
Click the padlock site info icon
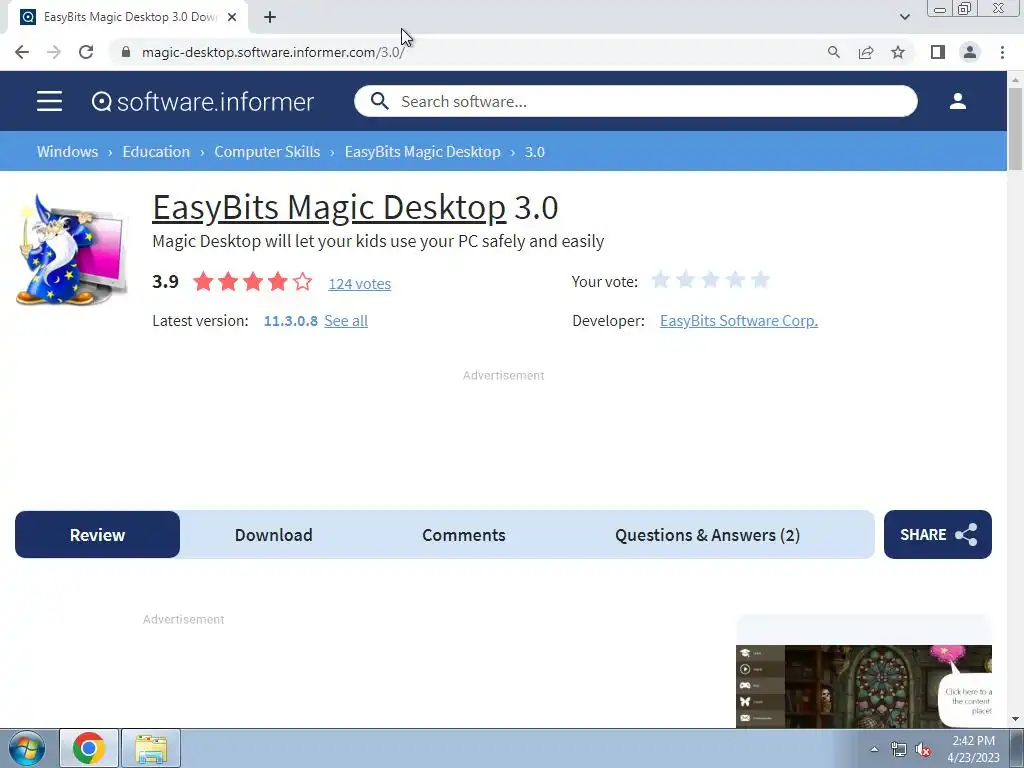coord(126,52)
